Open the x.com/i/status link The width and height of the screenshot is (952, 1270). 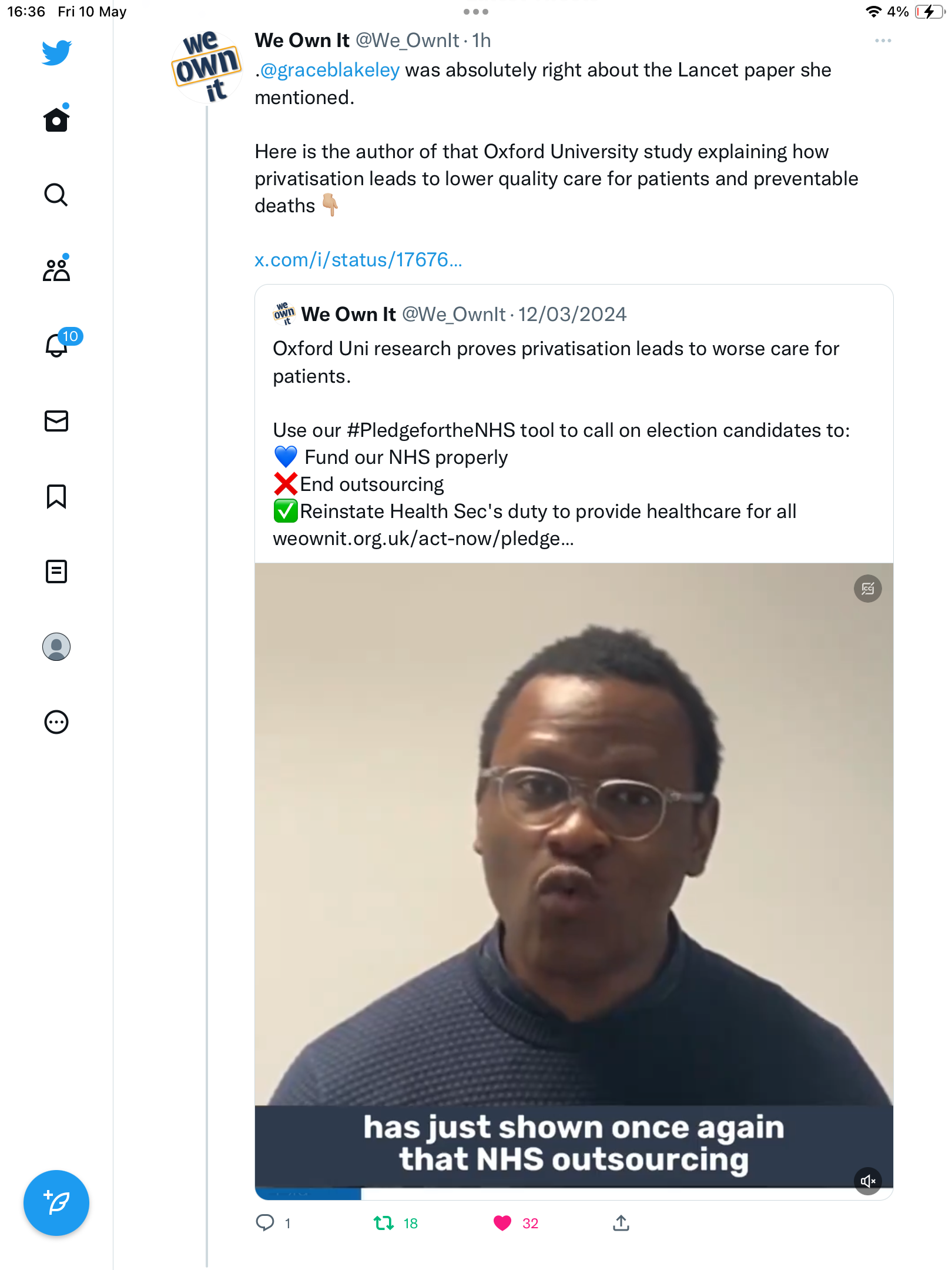click(358, 259)
